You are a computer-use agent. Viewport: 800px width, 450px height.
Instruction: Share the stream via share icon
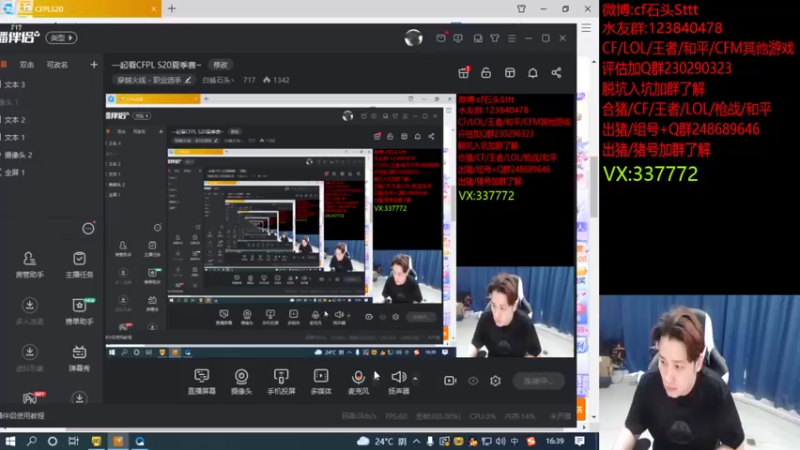click(556, 73)
